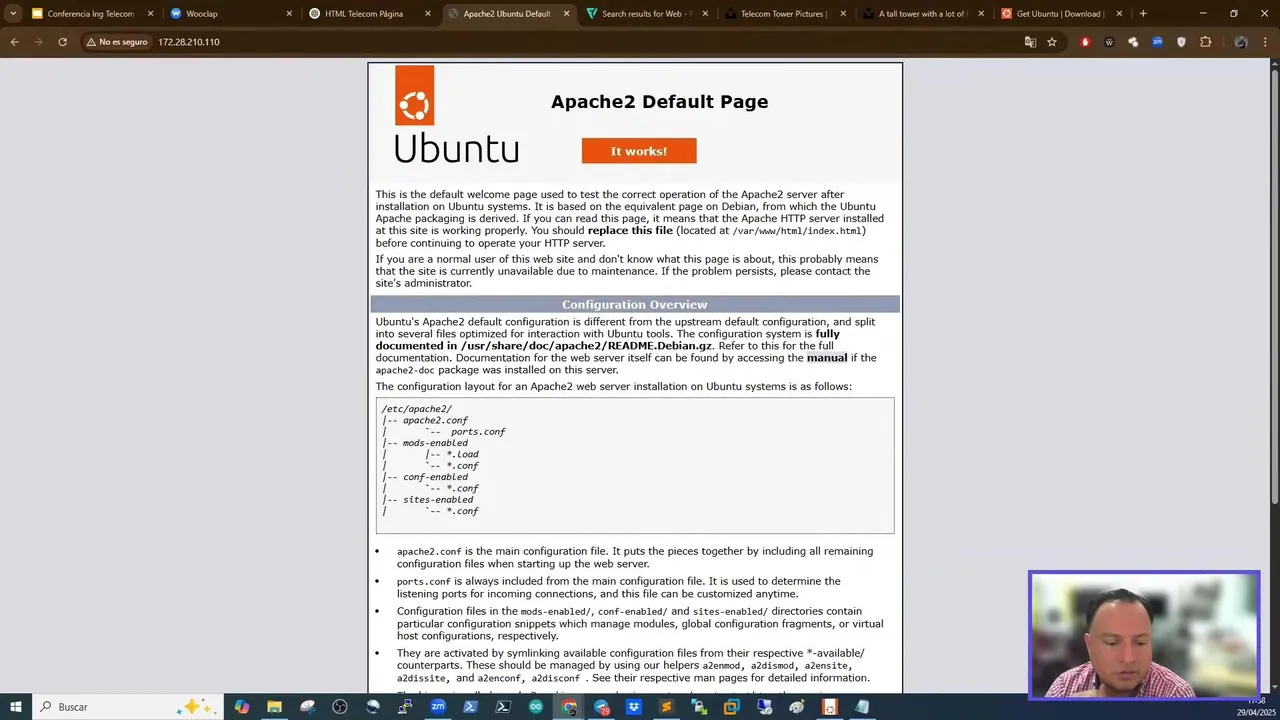Open Zoom from the taskbar
Image resolution: width=1280 pixels, height=720 pixels.
click(x=438, y=707)
